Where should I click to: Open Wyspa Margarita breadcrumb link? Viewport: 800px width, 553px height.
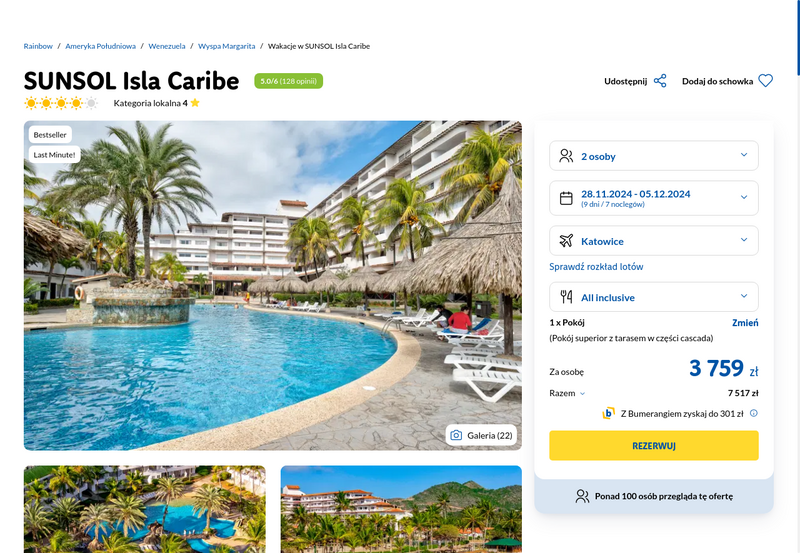point(227,46)
